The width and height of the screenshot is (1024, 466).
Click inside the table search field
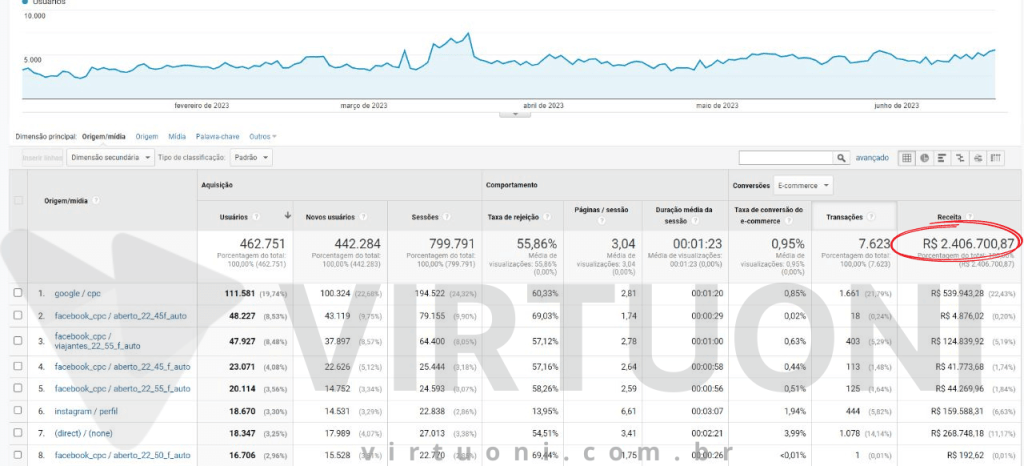tap(786, 158)
